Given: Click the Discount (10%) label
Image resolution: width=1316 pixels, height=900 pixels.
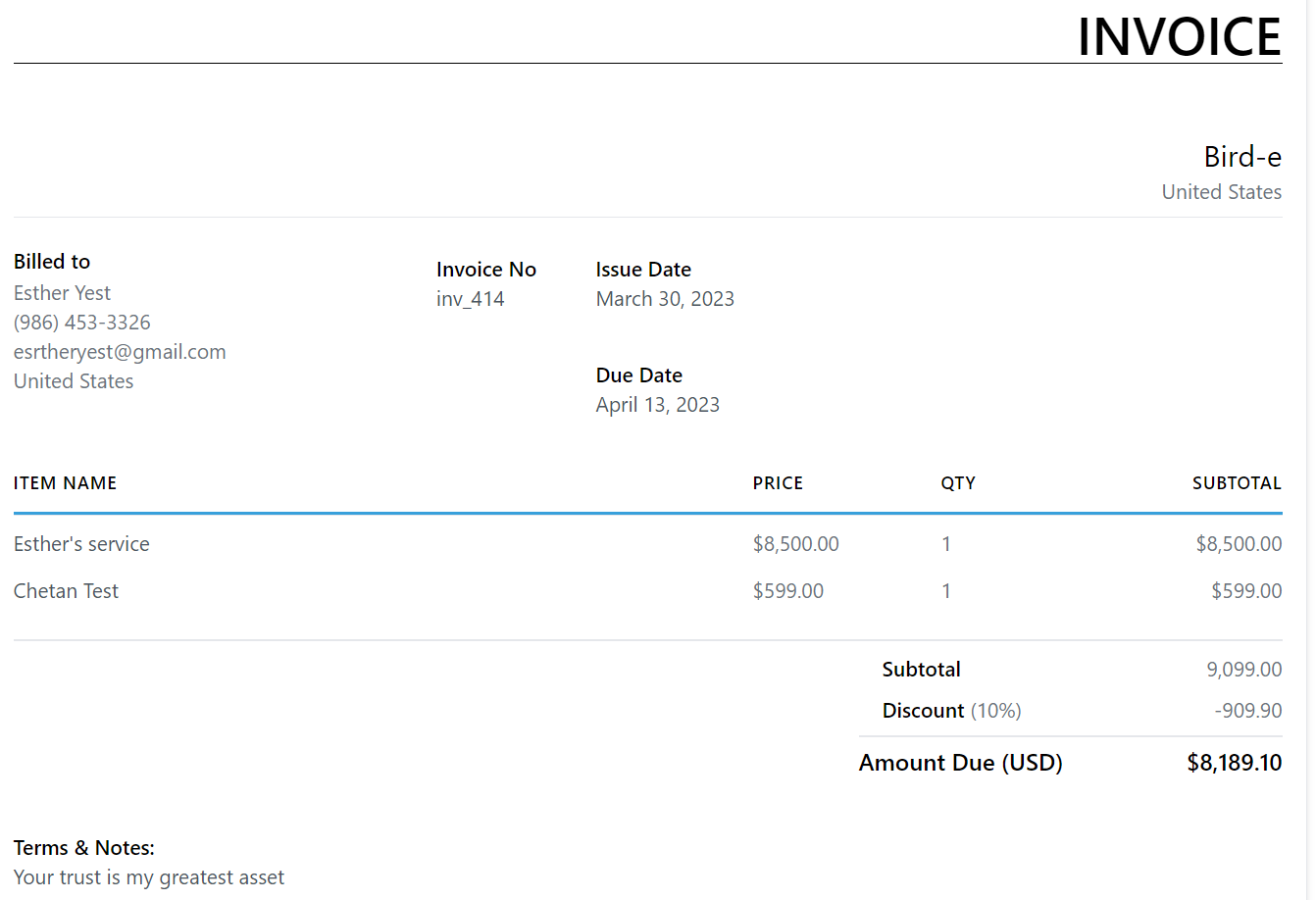Looking at the screenshot, I should coord(951,711).
